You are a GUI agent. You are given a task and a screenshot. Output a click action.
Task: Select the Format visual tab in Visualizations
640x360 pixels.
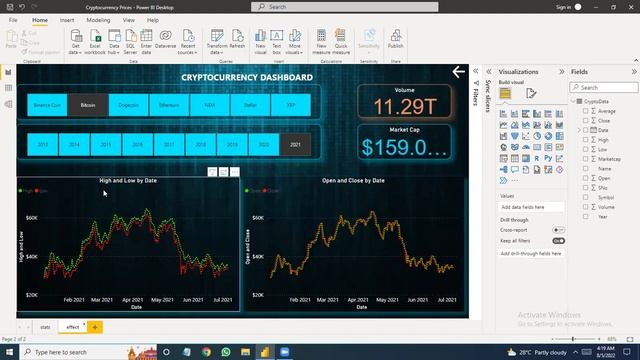(531, 93)
